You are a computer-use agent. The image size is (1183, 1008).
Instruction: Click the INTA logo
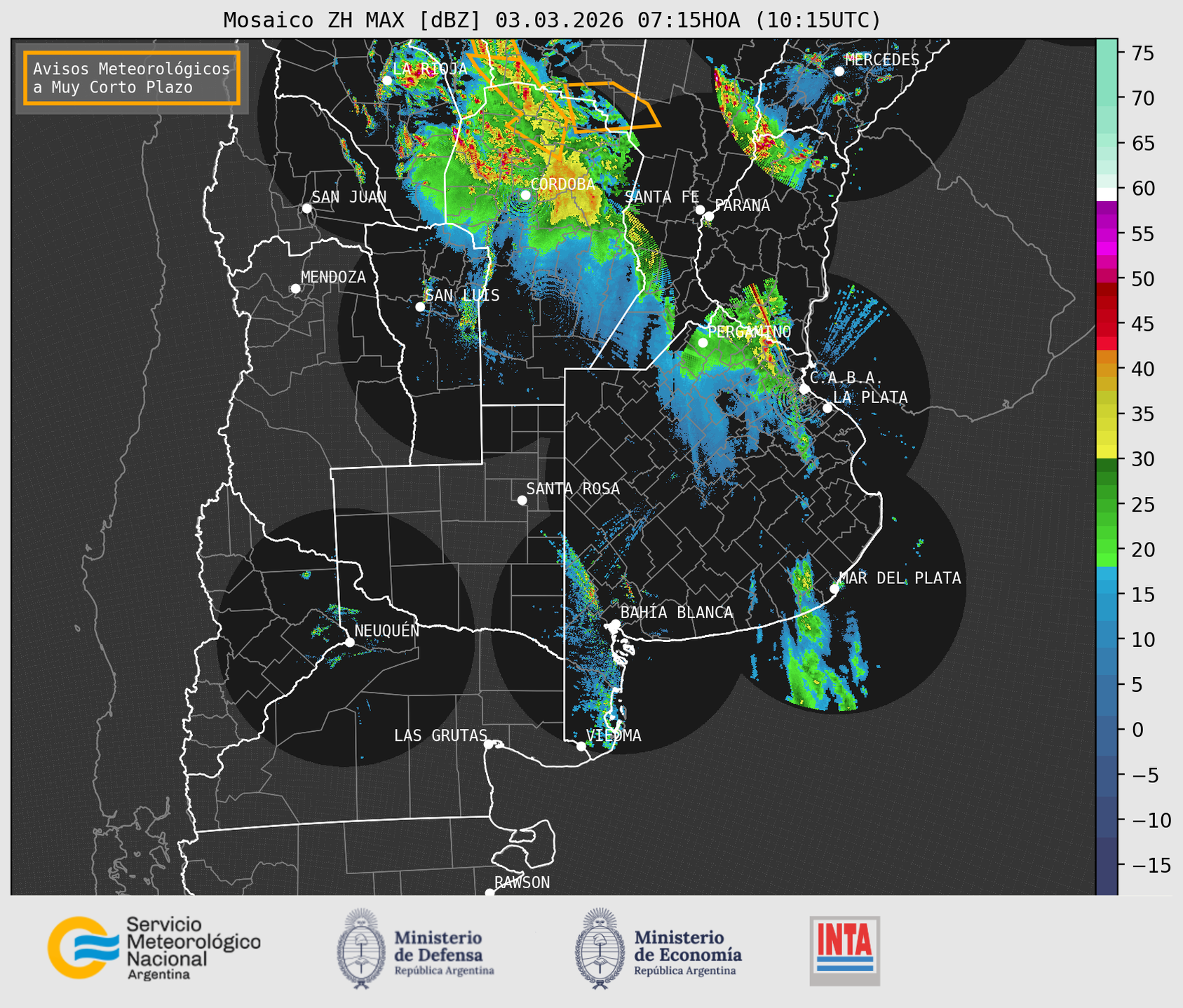(844, 951)
